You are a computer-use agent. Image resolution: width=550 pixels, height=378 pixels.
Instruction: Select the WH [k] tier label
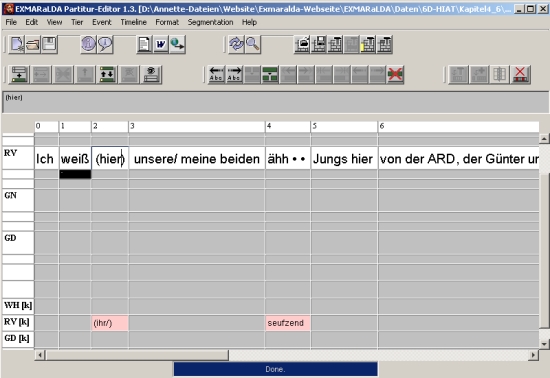[x=18, y=306]
